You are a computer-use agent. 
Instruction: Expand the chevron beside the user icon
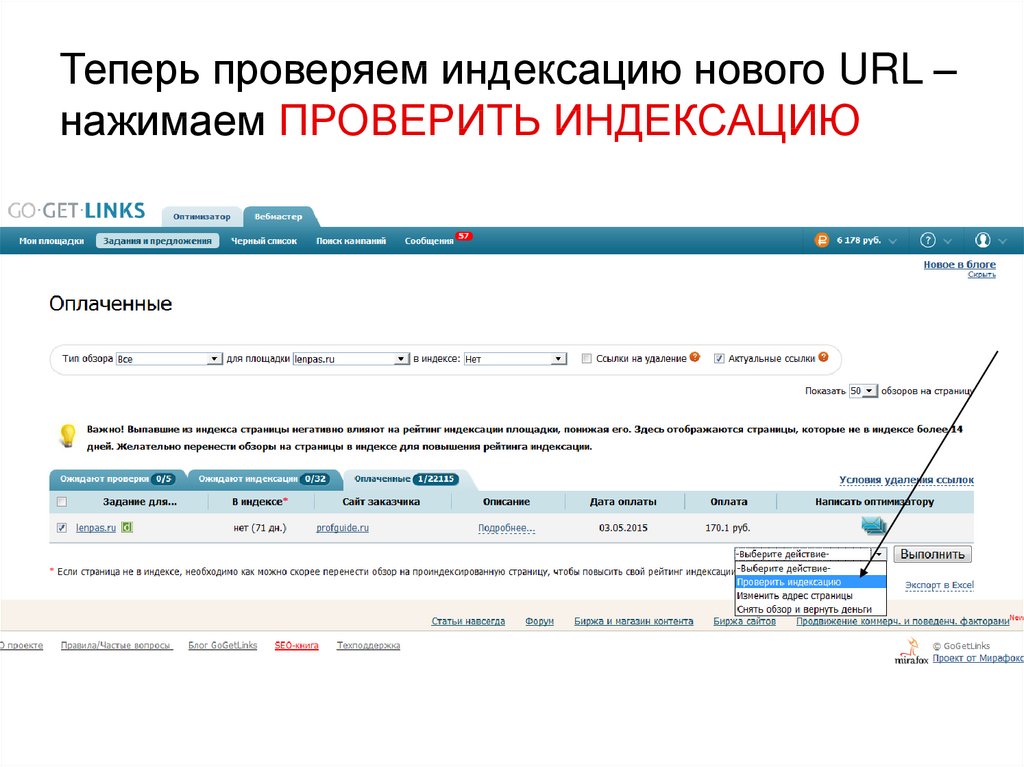point(1002,241)
